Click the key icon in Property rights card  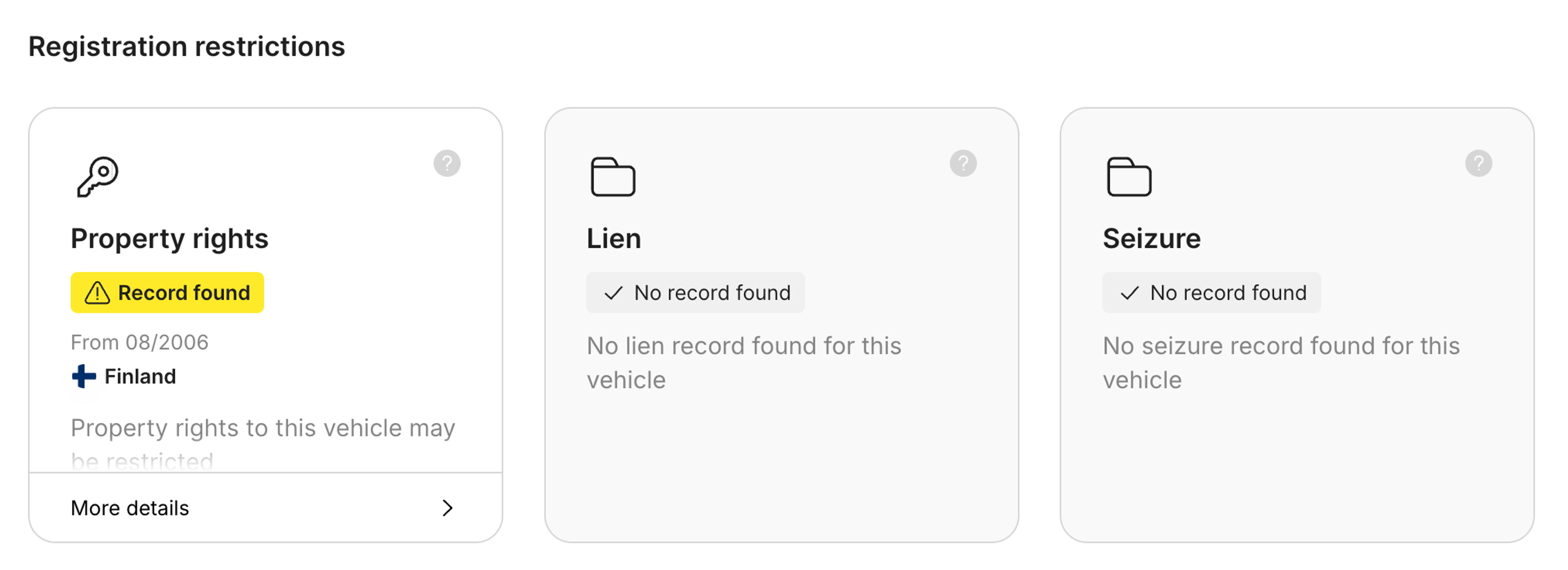[x=98, y=177]
